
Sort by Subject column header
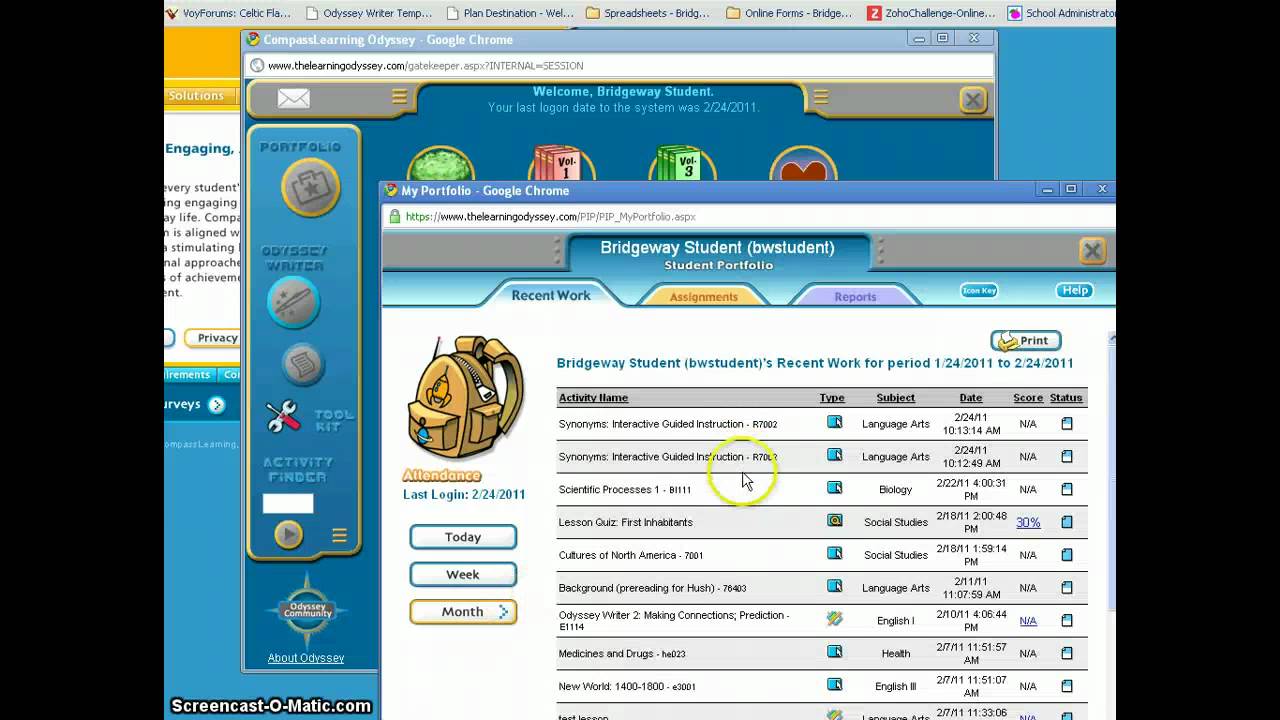point(895,398)
